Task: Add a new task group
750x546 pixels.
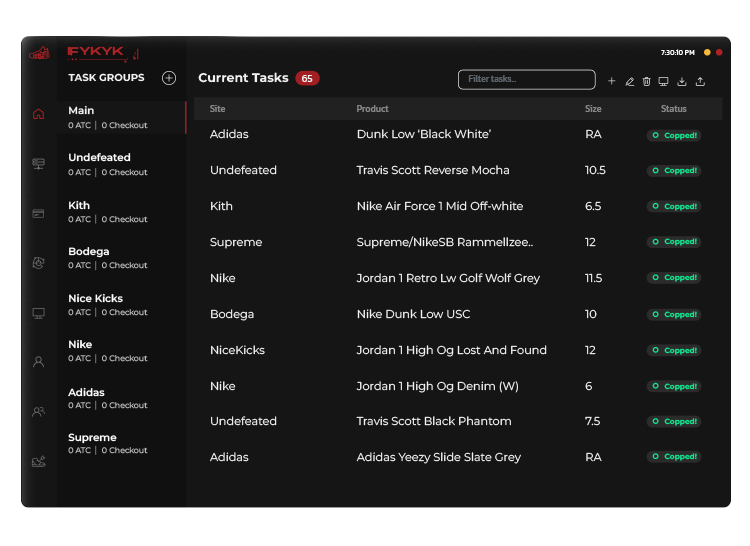Action: pyautogui.click(x=169, y=78)
